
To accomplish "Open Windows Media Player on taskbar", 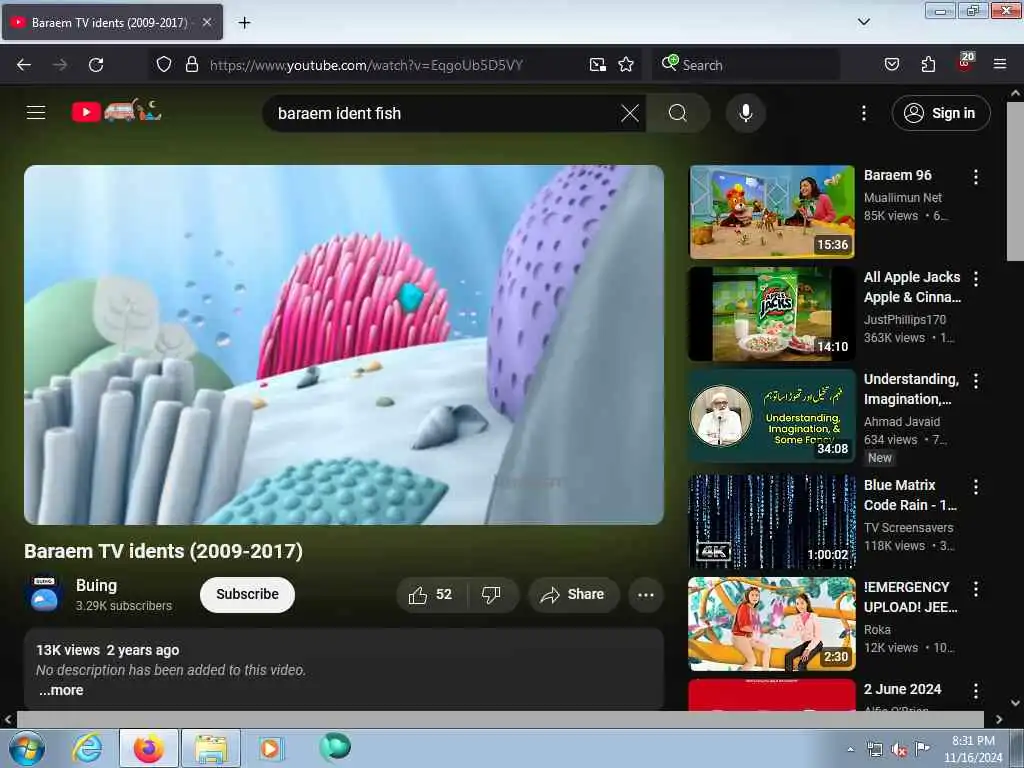I will click(270, 748).
